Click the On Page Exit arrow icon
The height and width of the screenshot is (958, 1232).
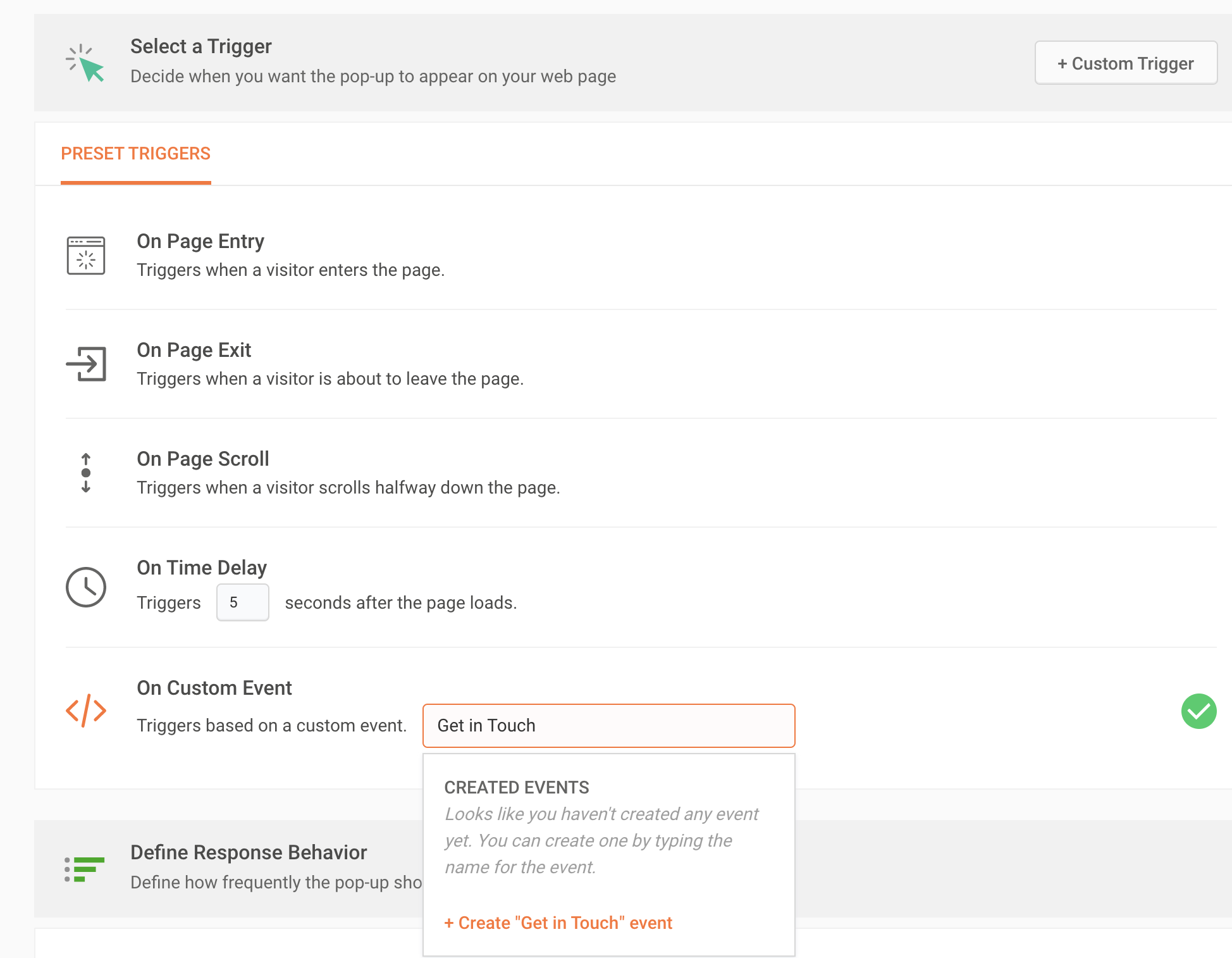[x=86, y=364]
